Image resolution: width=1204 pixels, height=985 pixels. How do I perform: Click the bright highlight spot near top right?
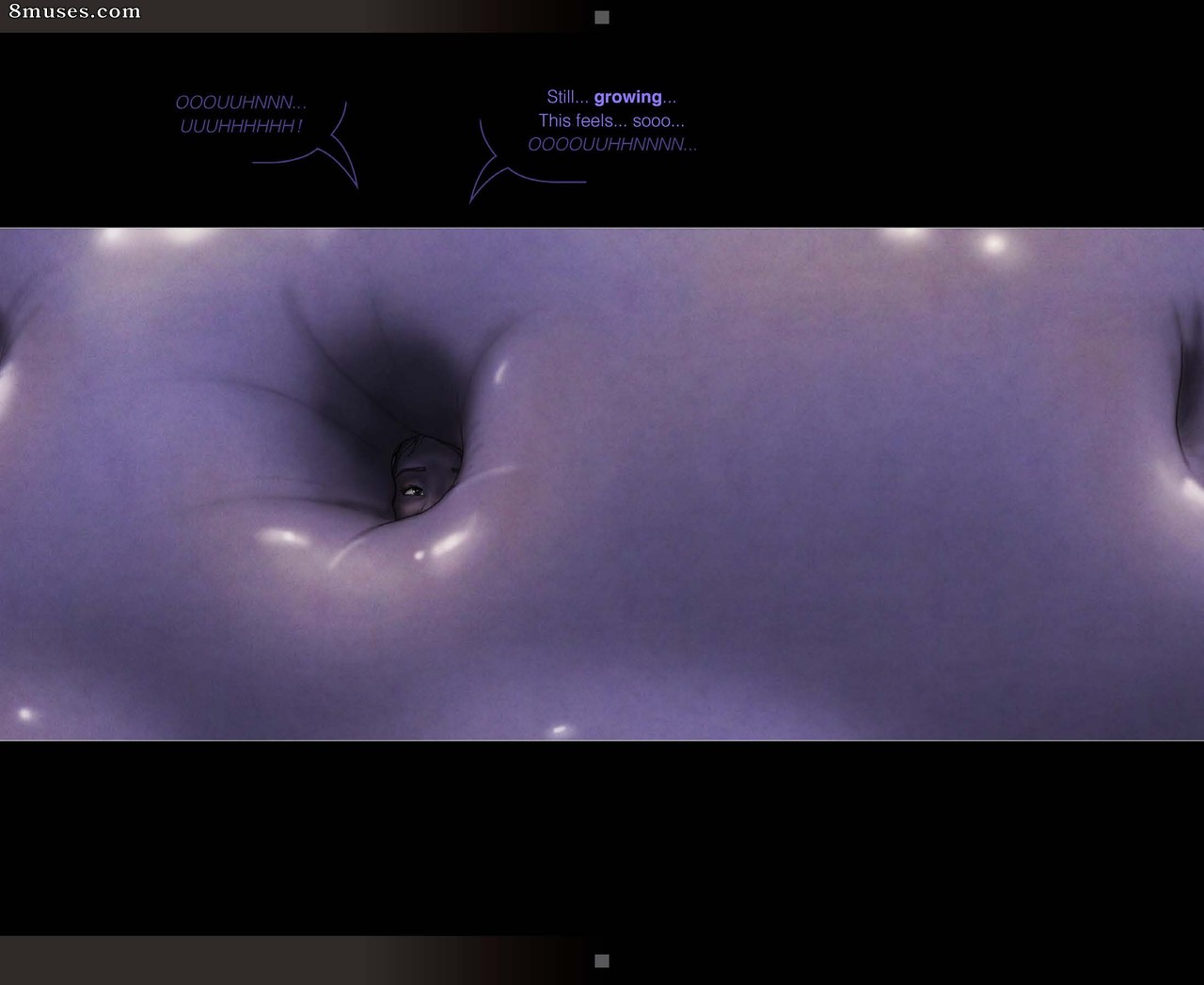pyautogui.click(x=993, y=246)
